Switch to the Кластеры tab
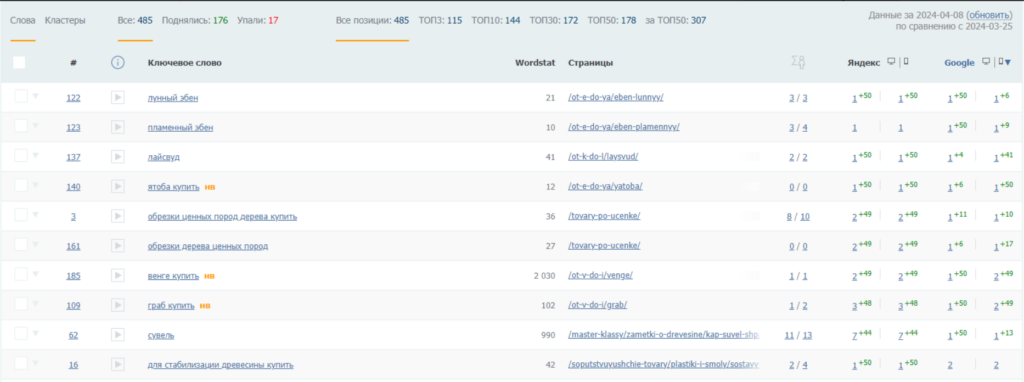Image resolution: width=1024 pixels, height=382 pixels. pyautogui.click(x=65, y=20)
